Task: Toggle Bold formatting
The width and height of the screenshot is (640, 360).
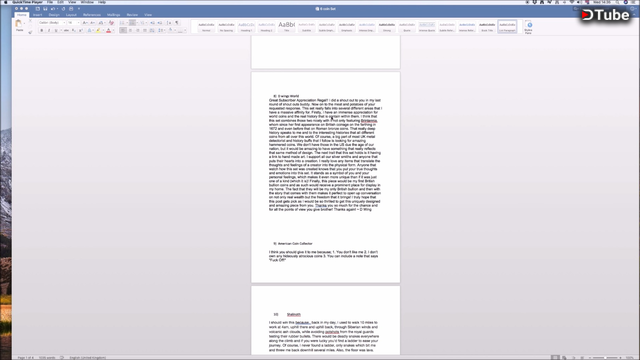Action: pyautogui.click(x=42, y=31)
